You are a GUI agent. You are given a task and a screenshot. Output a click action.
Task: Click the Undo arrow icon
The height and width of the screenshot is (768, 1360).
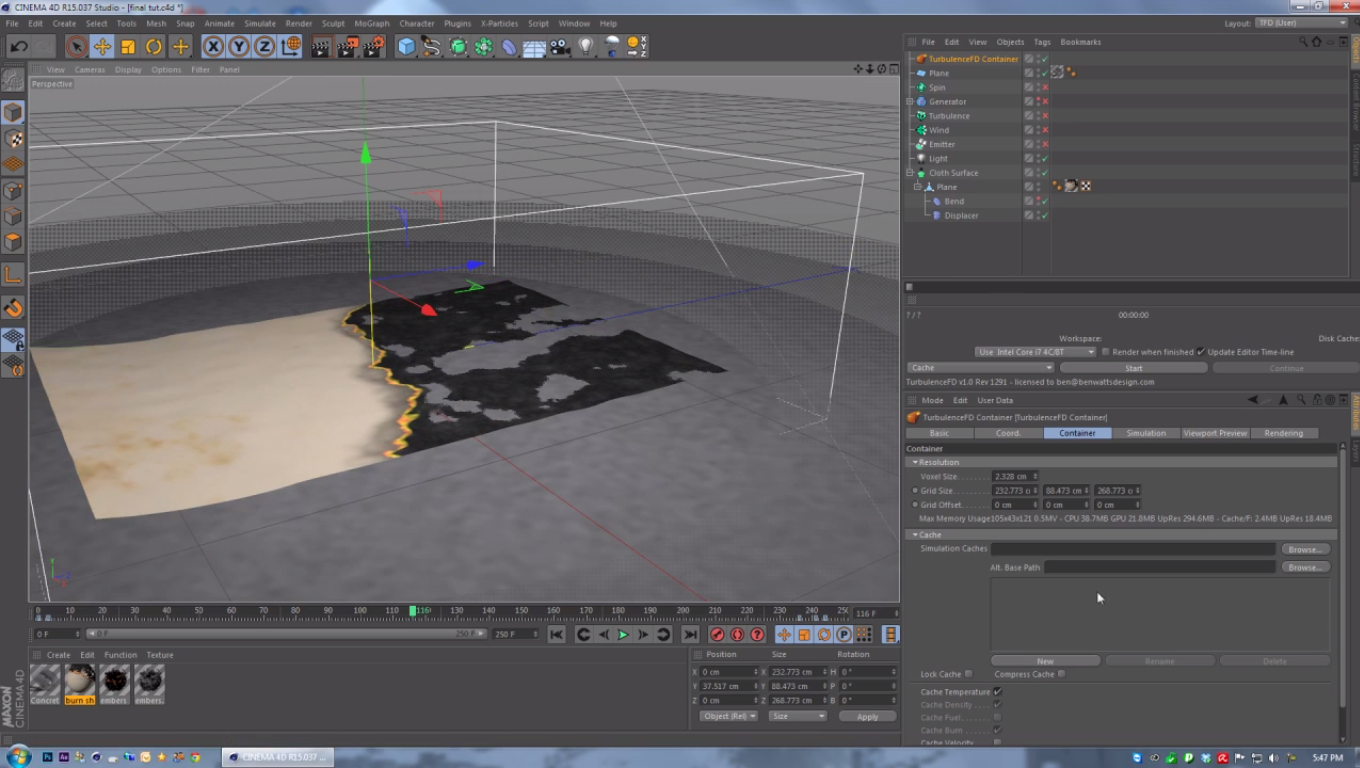coord(18,46)
